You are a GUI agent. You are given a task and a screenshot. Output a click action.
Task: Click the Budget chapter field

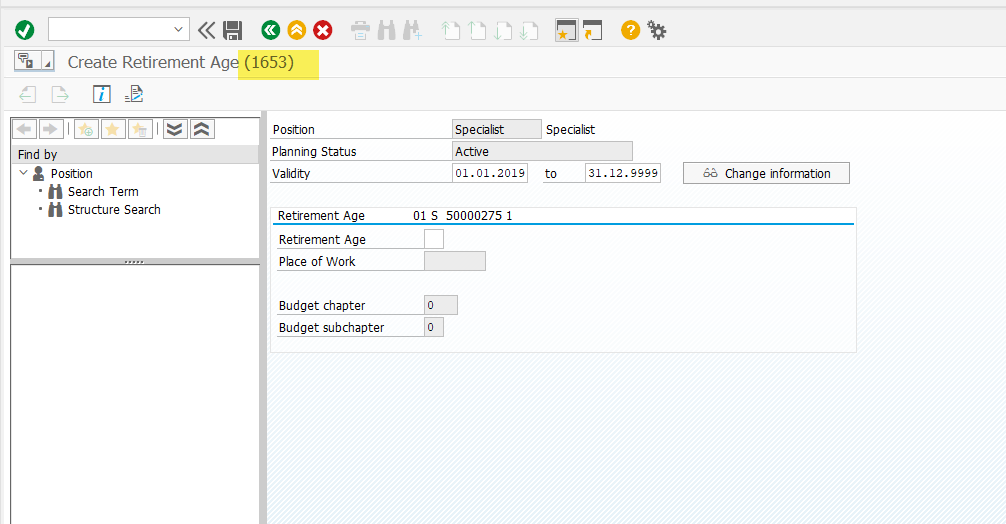click(x=441, y=305)
